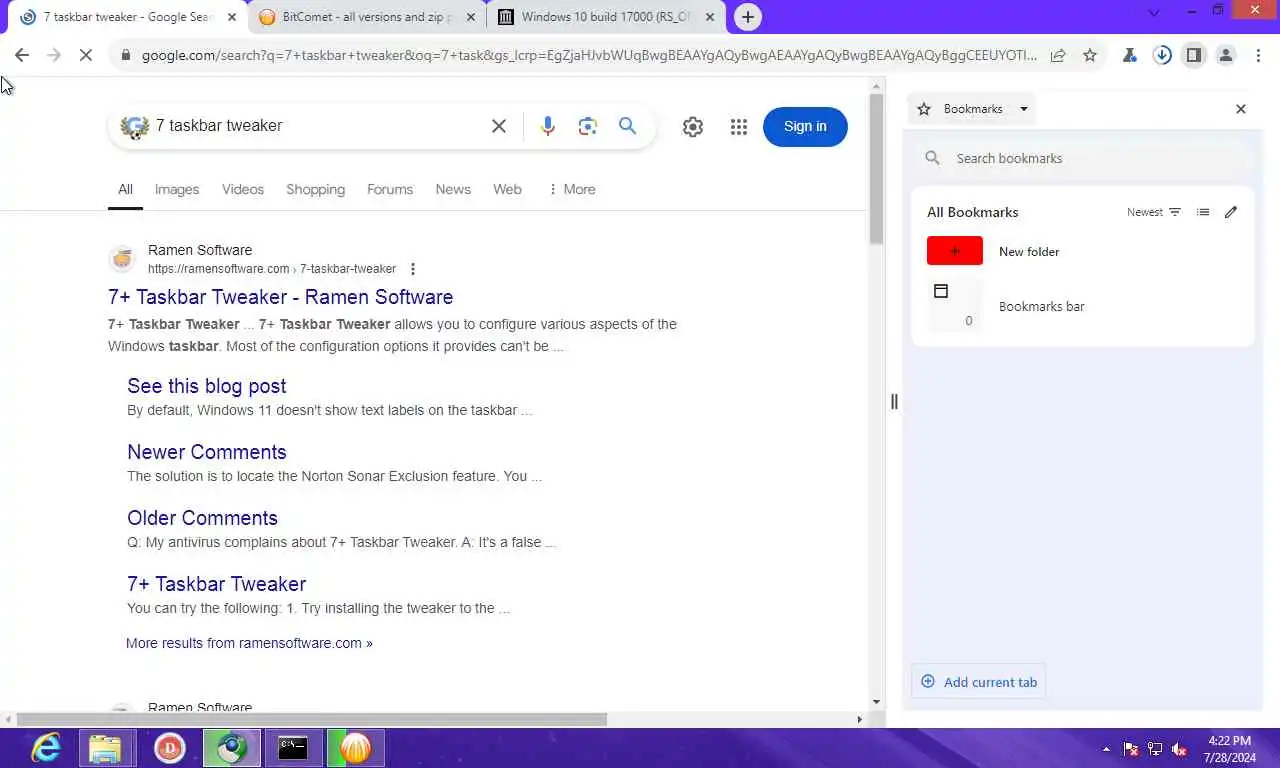Open the Newer Comments link
Image resolution: width=1280 pixels, height=768 pixels.
207,452
